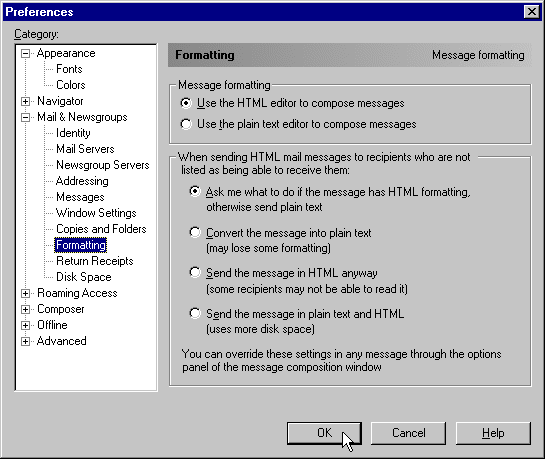
Task: Choose Send in plain text and HTML
Action: click(x=195, y=313)
